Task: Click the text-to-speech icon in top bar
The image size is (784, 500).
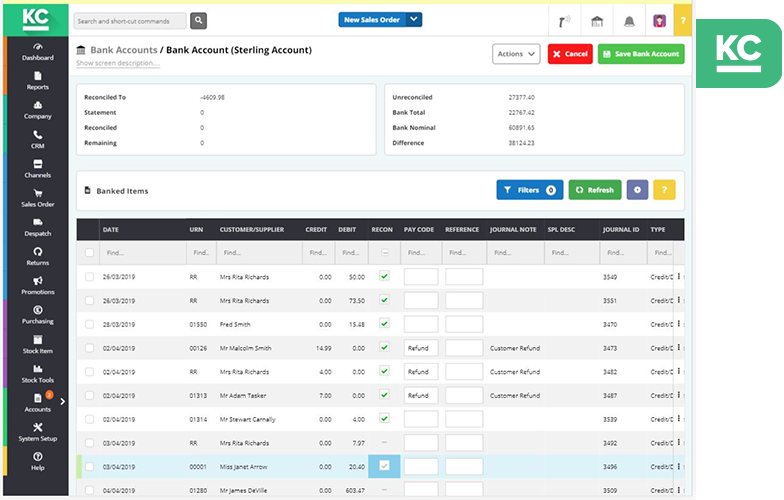Action: click(x=564, y=22)
